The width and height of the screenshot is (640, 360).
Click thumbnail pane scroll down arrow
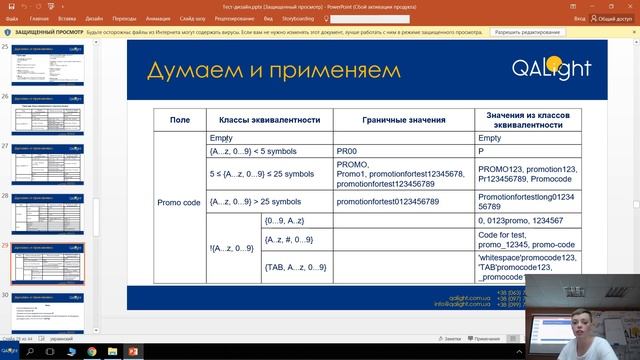point(96,331)
